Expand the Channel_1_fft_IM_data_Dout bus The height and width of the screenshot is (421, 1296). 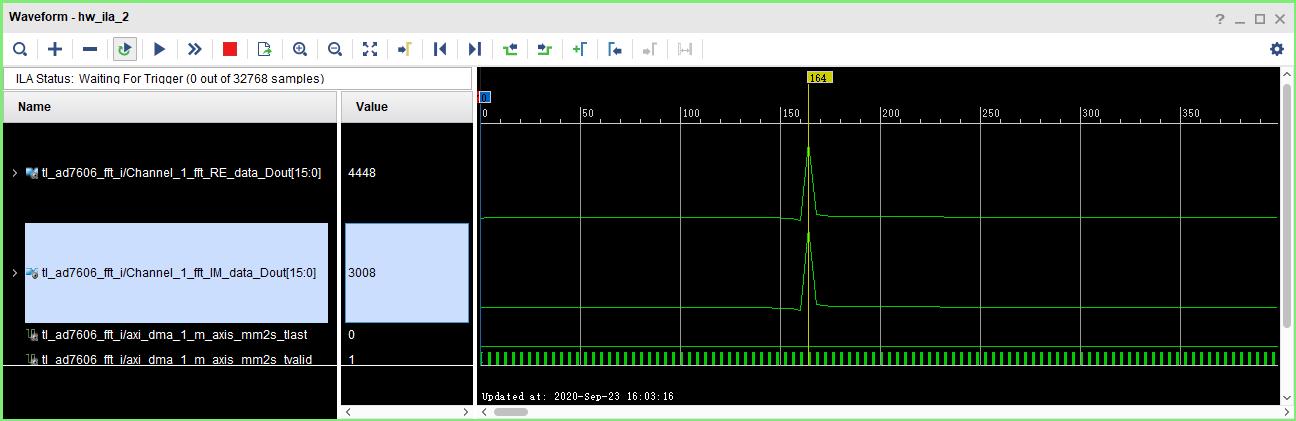(15, 273)
